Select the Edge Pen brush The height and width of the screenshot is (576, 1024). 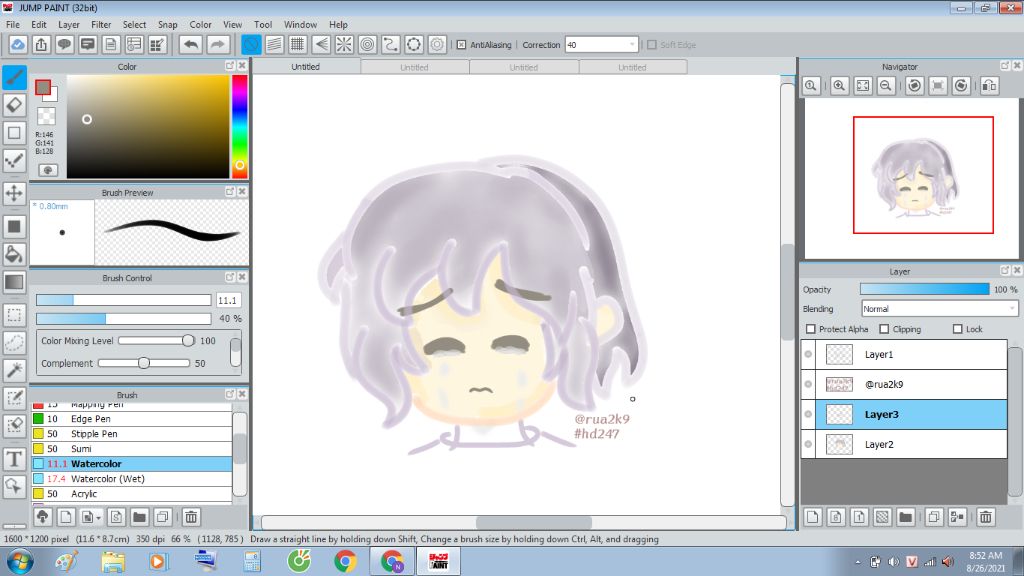(131, 419)
